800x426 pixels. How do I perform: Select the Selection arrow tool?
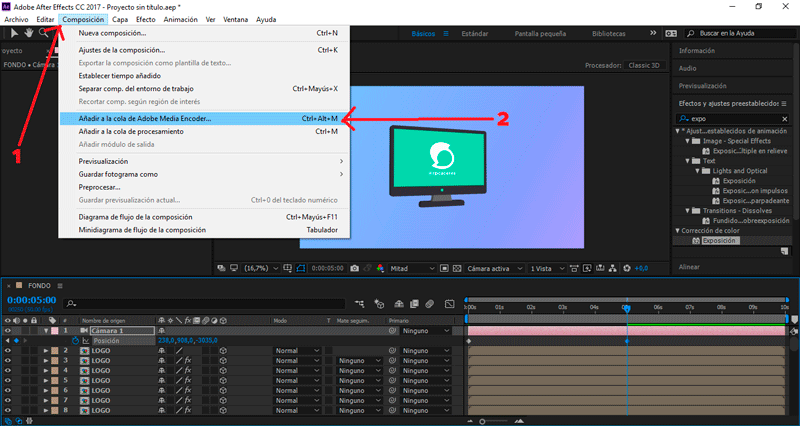12,33
